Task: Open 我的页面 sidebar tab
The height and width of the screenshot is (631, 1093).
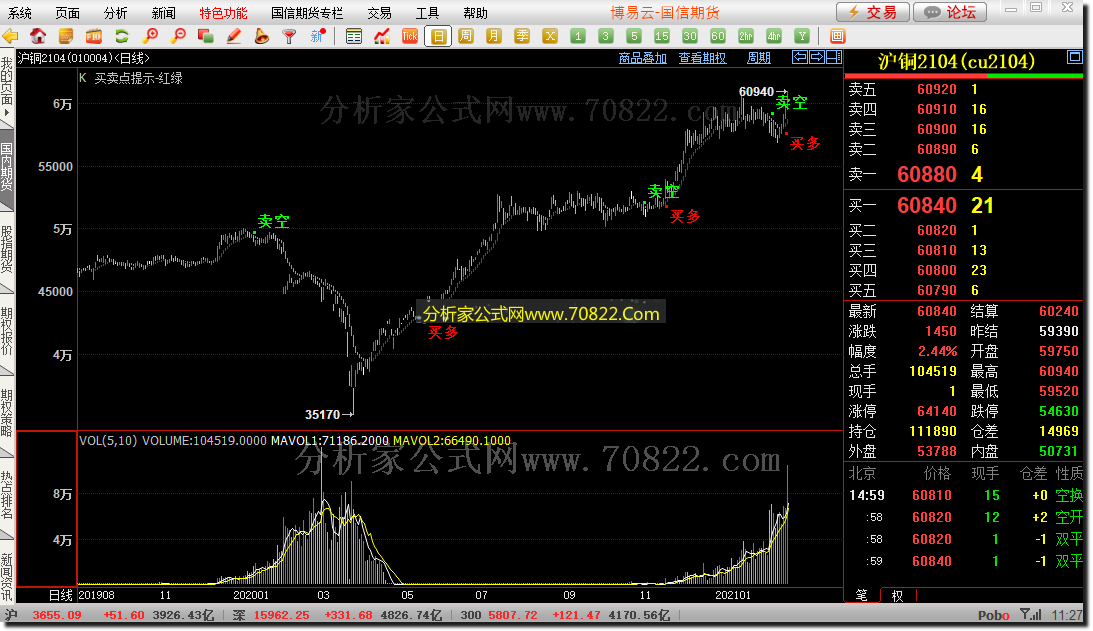Action: 7,87
